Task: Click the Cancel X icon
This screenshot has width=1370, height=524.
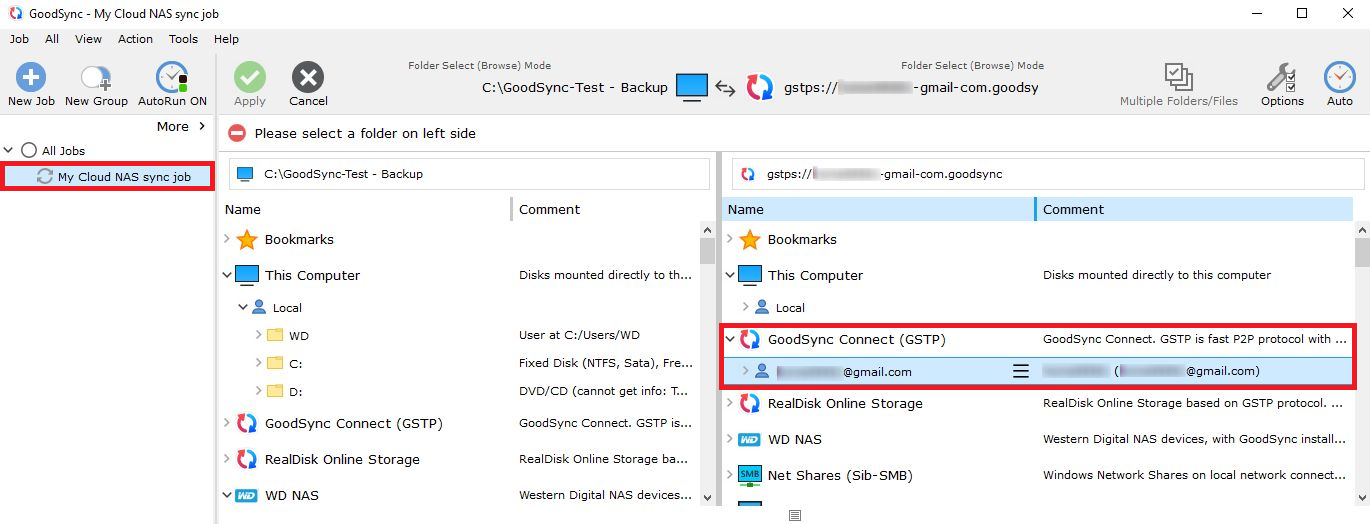Action: tap(308, 78)
